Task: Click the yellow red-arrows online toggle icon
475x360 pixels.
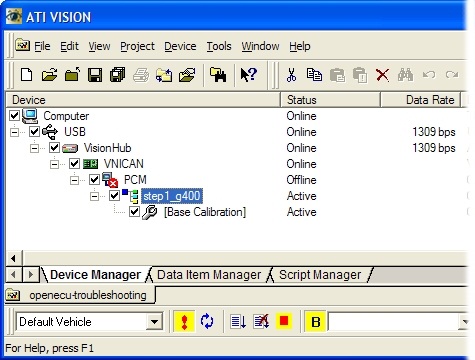Action: (184, 321)
